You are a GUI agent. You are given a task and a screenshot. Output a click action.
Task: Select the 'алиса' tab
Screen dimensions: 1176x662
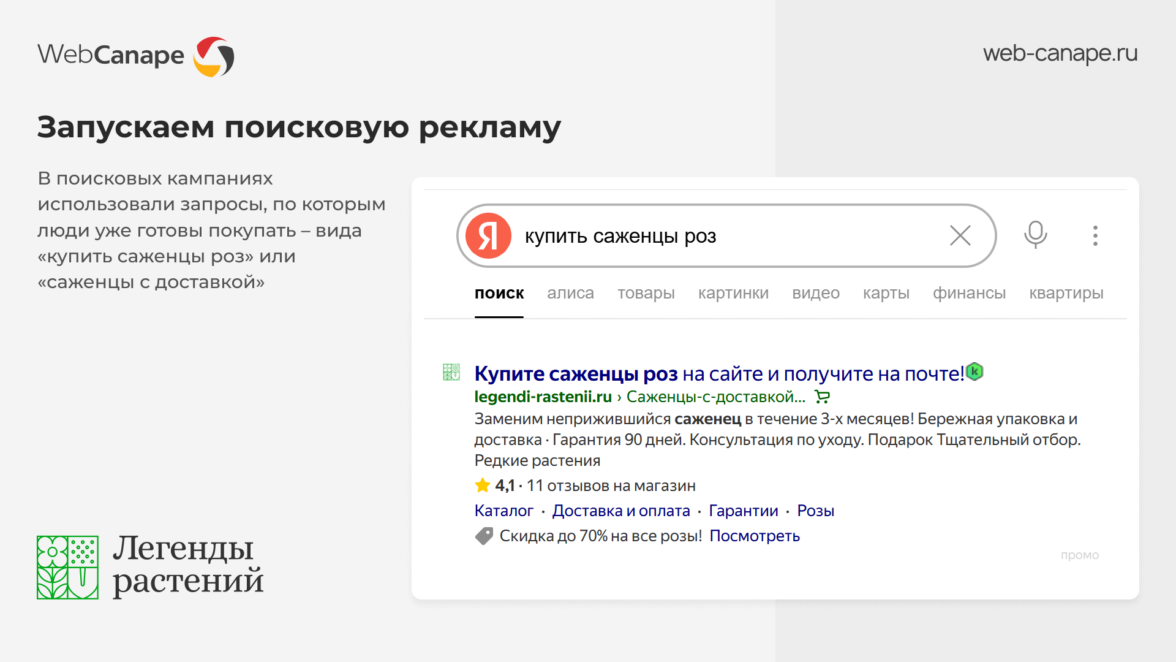coord(570,293)
